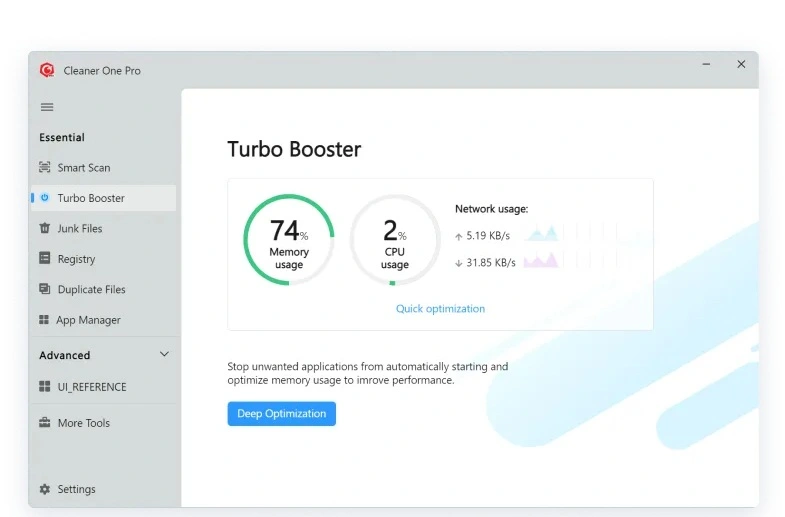Screen dimensions: 785x517
Task: Click the Duplicate Files icon
Action: [x=45, y=289]
